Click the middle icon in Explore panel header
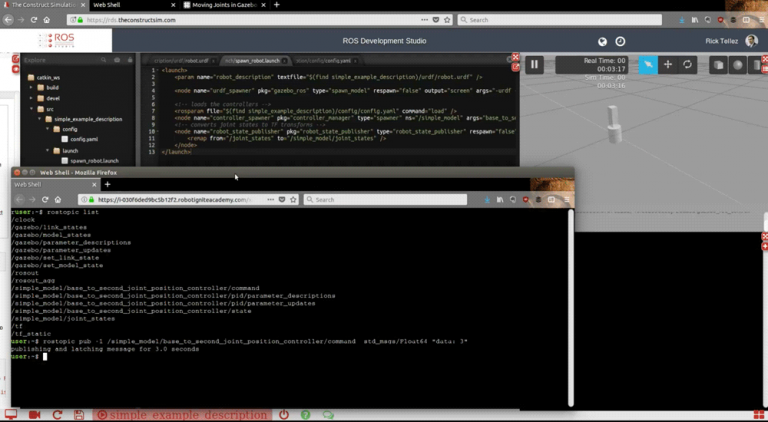 117,60
